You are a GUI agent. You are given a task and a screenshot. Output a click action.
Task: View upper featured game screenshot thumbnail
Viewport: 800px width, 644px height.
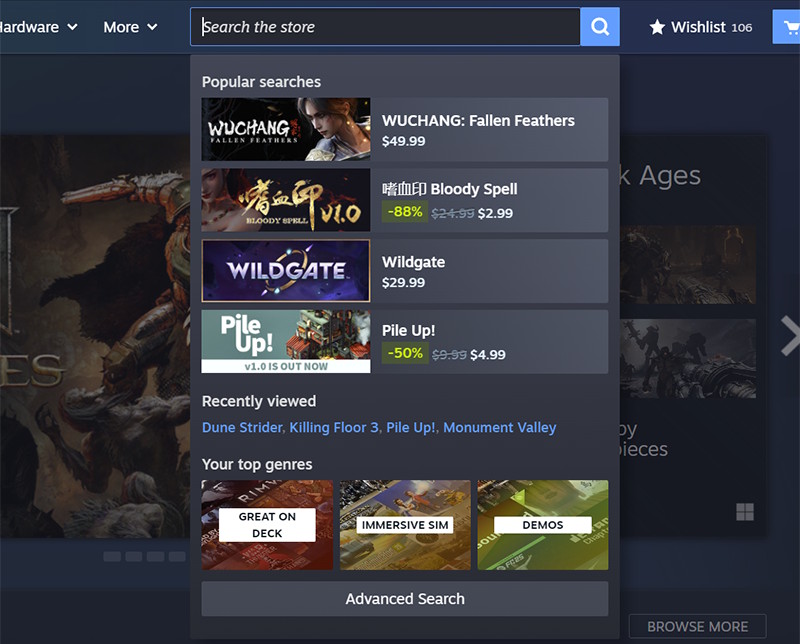point(688,265)
